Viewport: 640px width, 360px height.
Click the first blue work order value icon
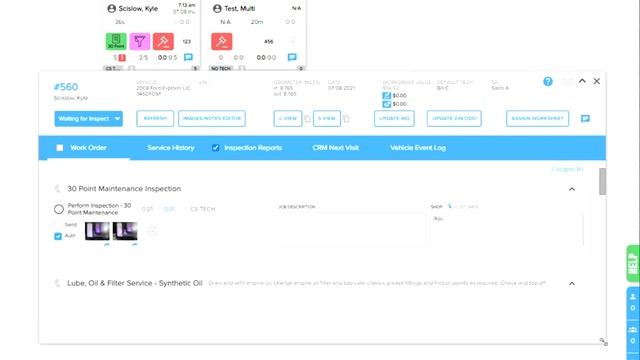[x=387, y=96]
